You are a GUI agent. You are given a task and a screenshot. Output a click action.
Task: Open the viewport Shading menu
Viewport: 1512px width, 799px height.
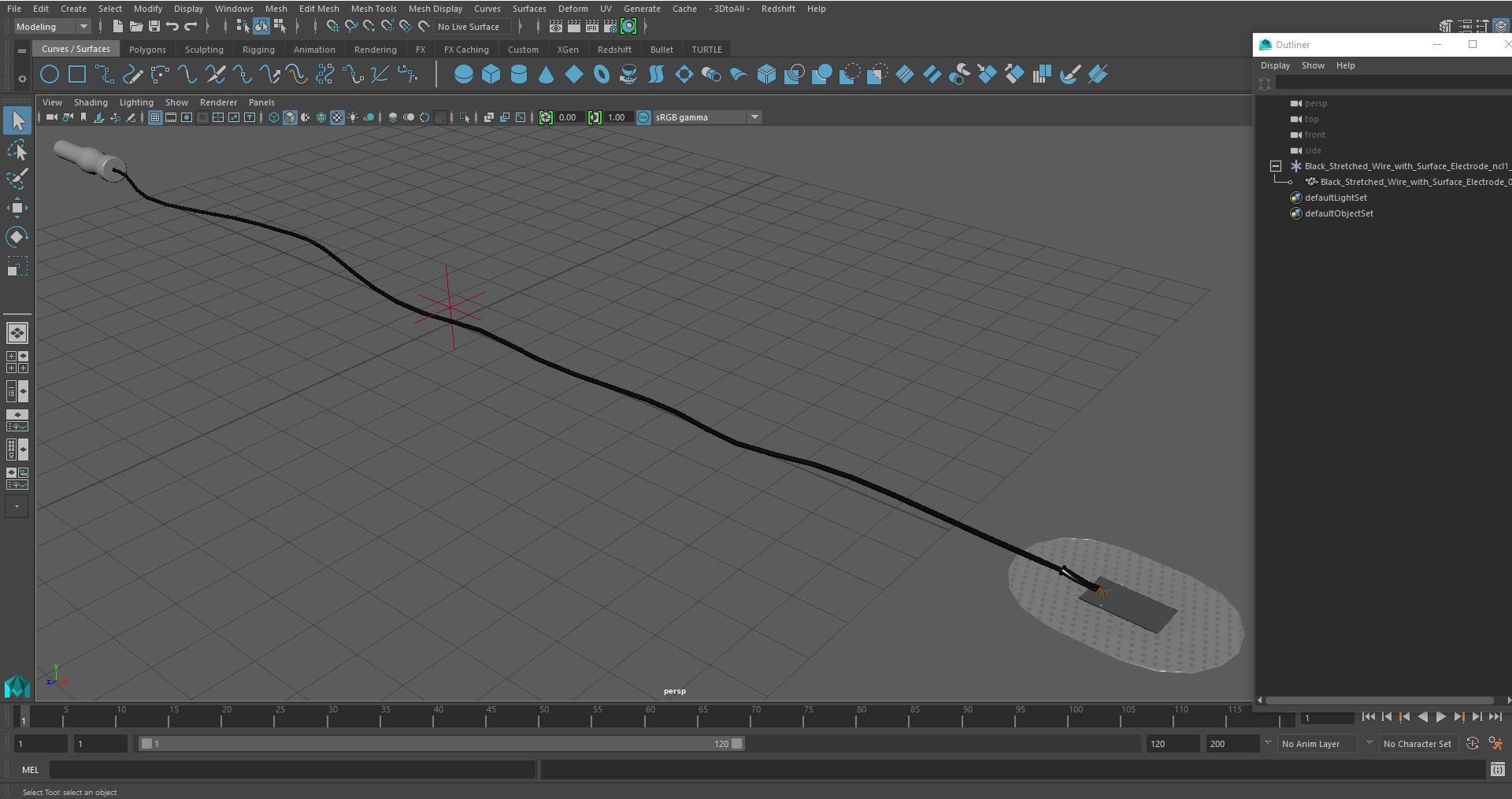91,102
